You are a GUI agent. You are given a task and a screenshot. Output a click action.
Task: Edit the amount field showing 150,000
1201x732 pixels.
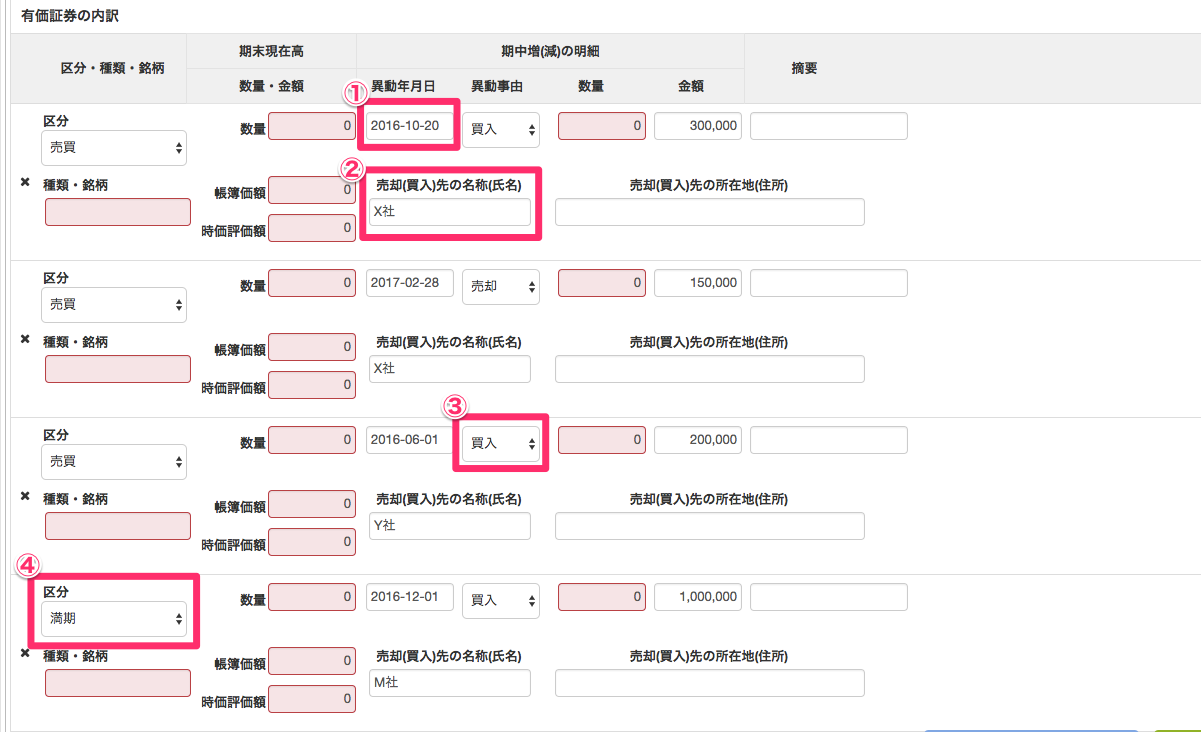(698, 283)
